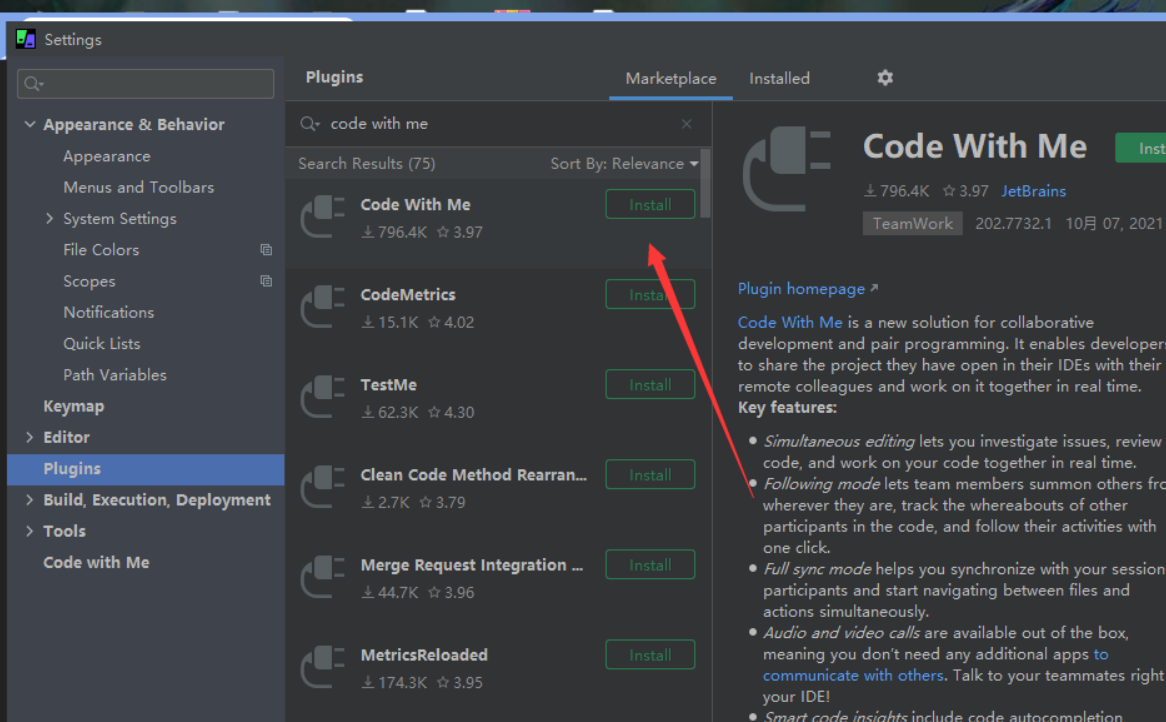Viewport: 1166px width, 722px height.
Task: Select Menus and Toolbars settings
Action: 138,187
